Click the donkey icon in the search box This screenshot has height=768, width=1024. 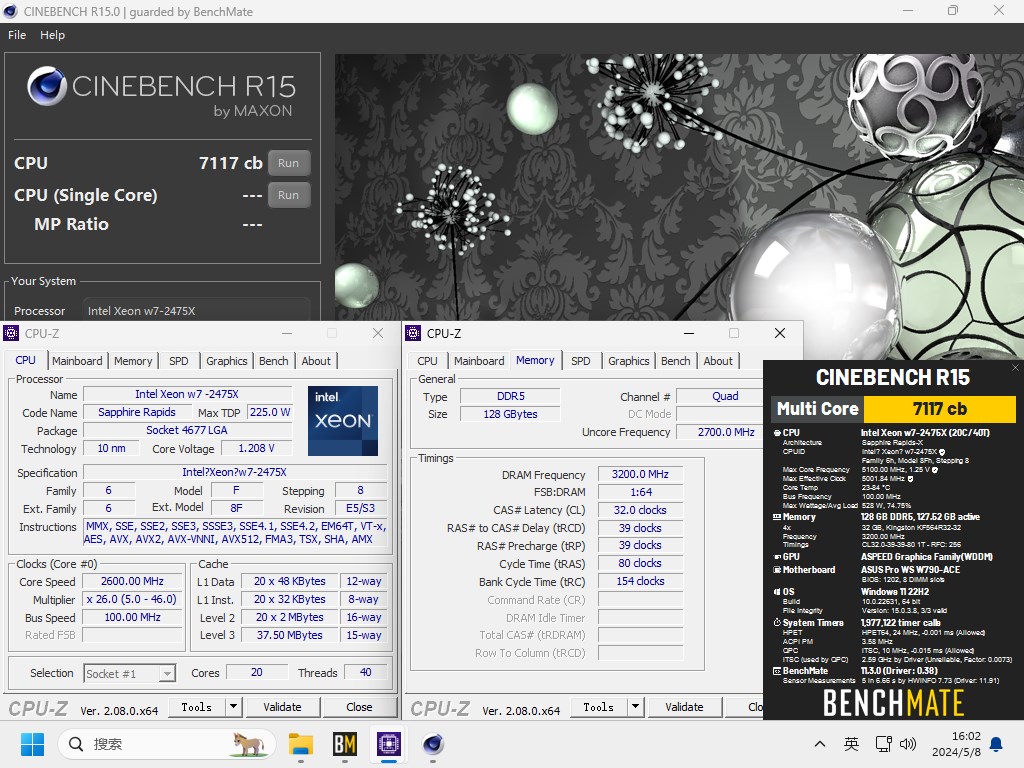[248, 744]
